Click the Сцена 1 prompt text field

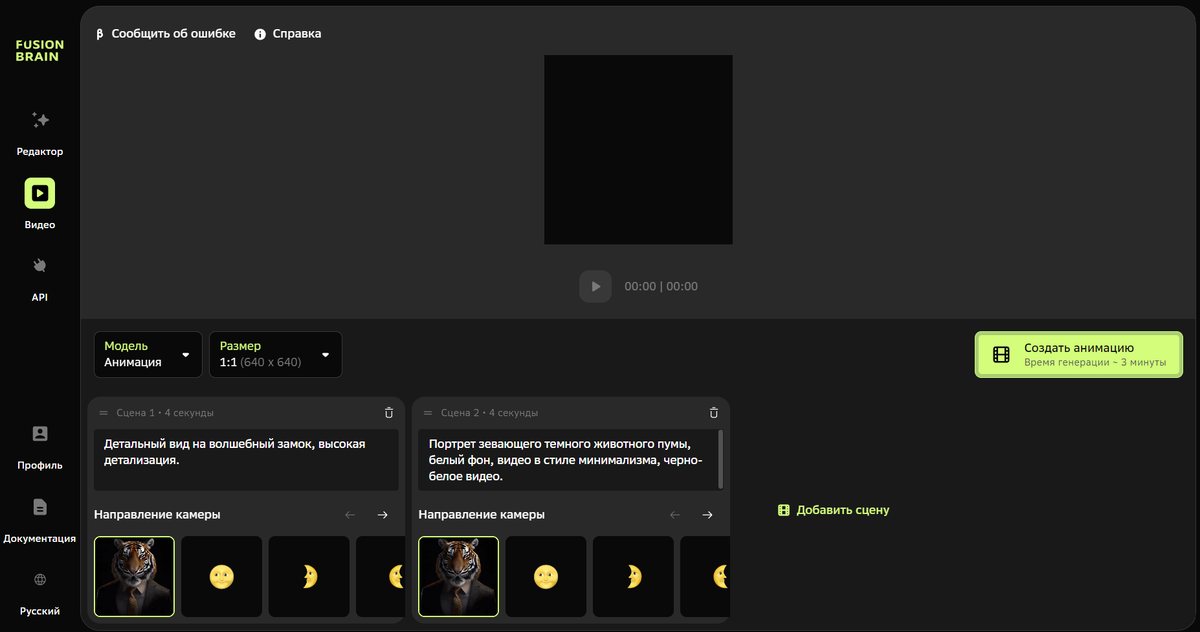pos(246,460)
